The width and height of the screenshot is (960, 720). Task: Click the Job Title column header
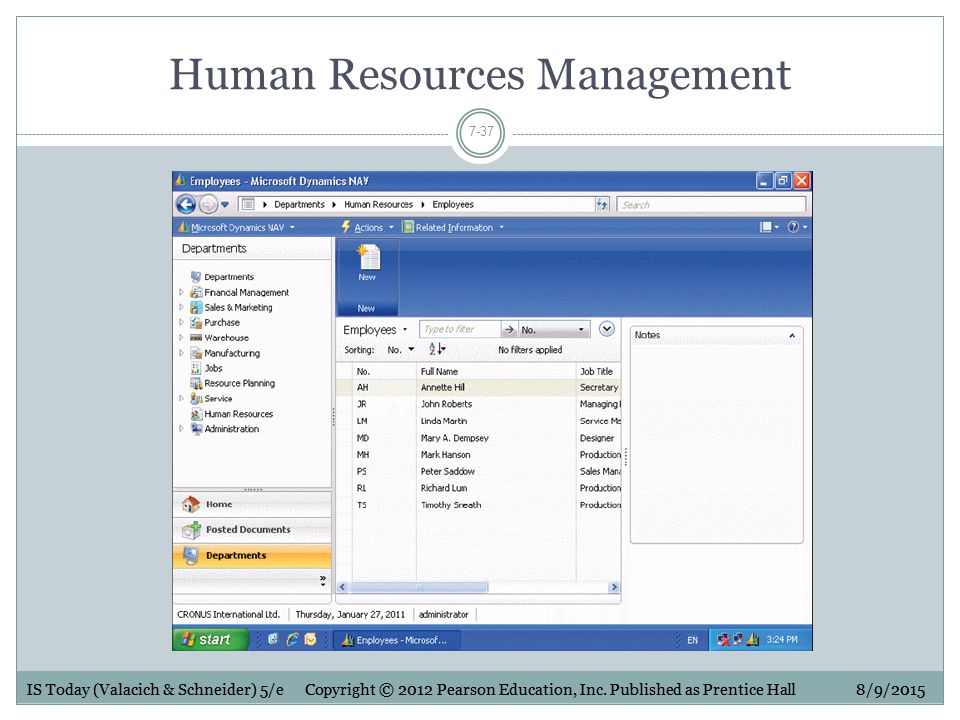[596, 371]
